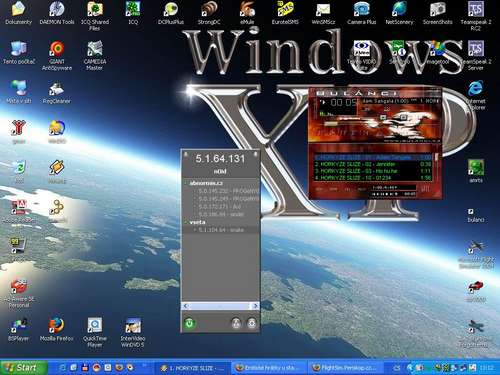This screenshot has width=500, height=375.
Task: Switch to the middle Firefox taskbar window
Action: [x=269, y=368]
